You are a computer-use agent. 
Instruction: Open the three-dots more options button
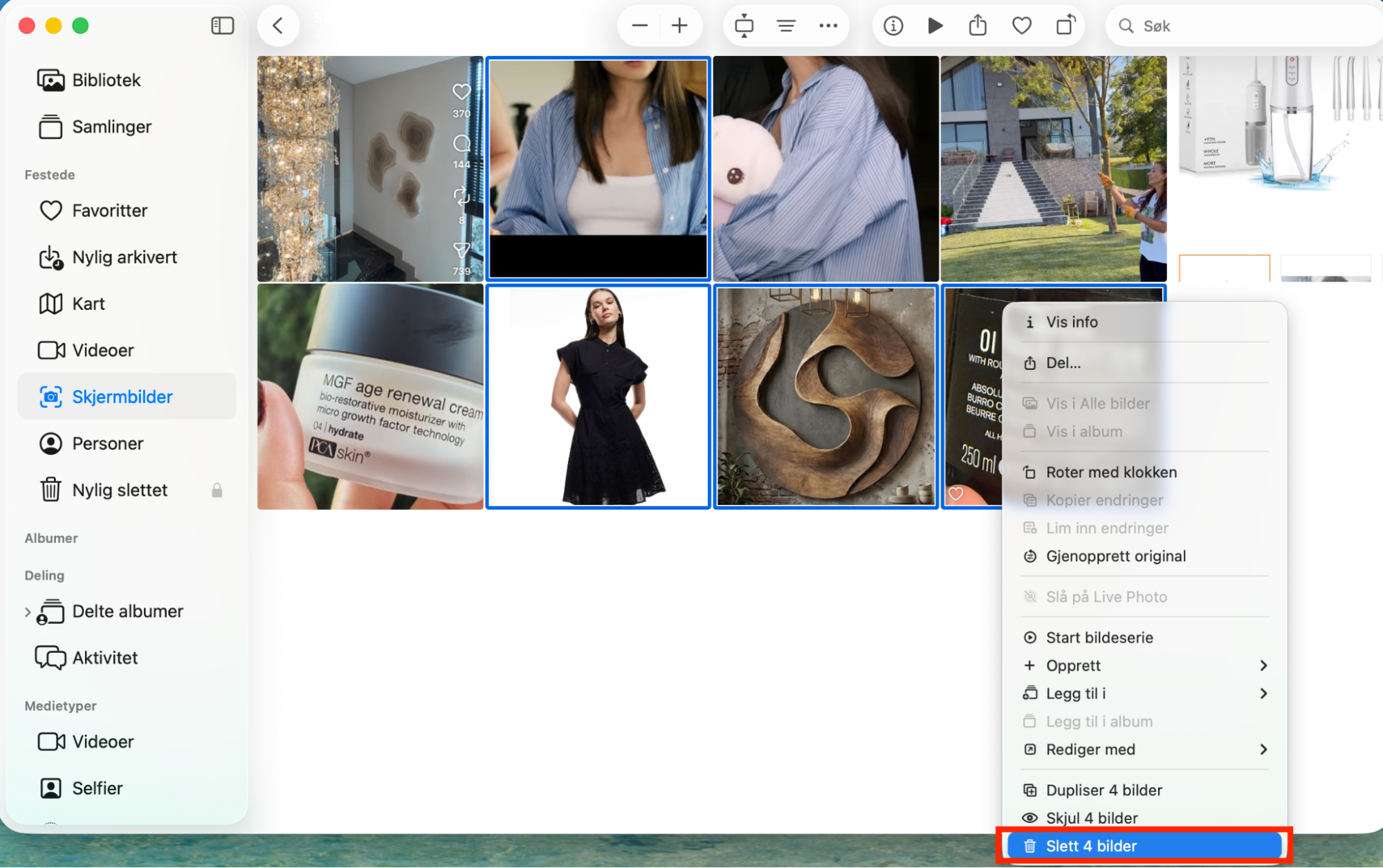[828, 26]
